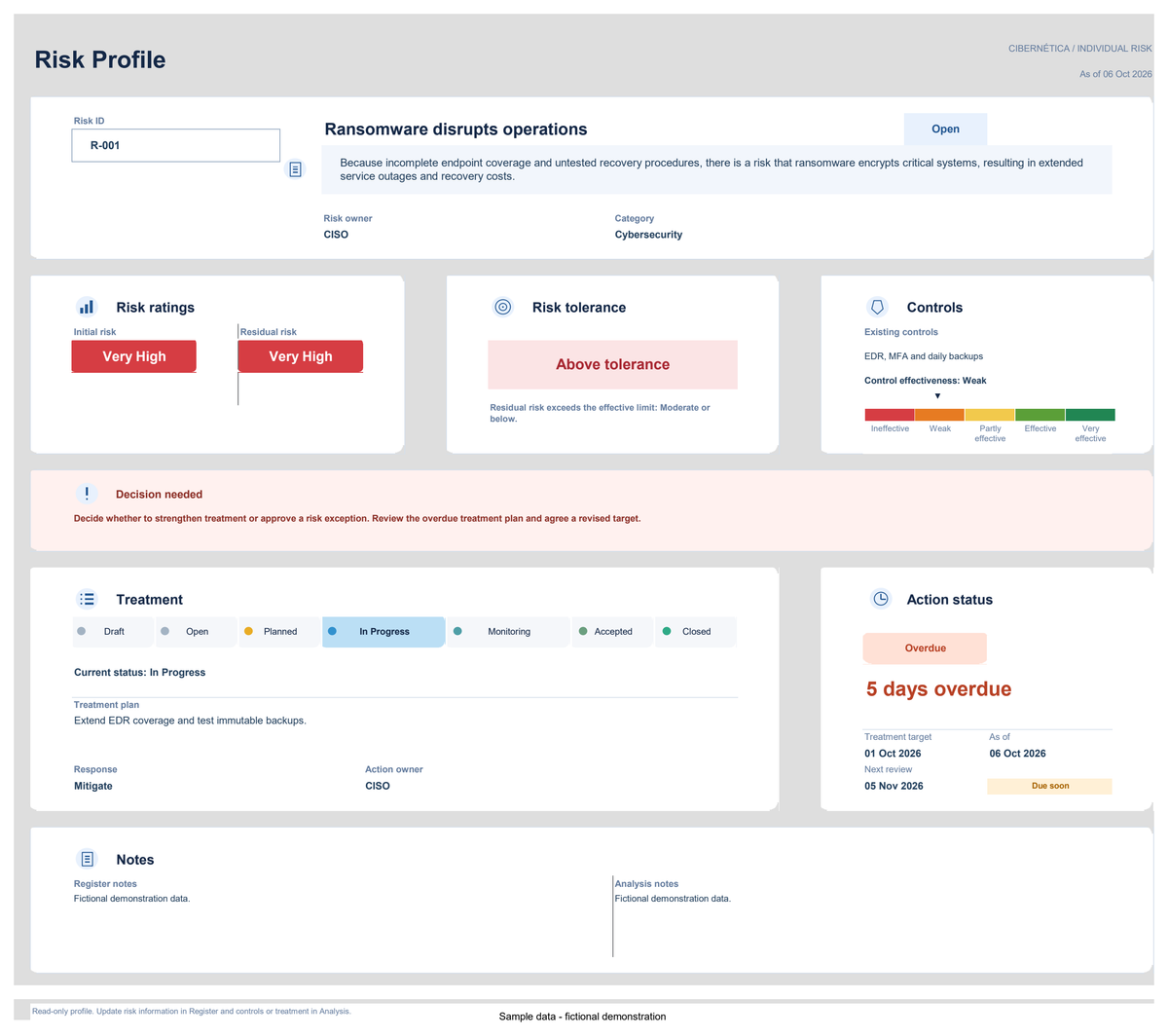The height and width of the screenshot is (1036, 1168).
Task: Click the orange Weak scale segment
Action: [x=939, y=415]
